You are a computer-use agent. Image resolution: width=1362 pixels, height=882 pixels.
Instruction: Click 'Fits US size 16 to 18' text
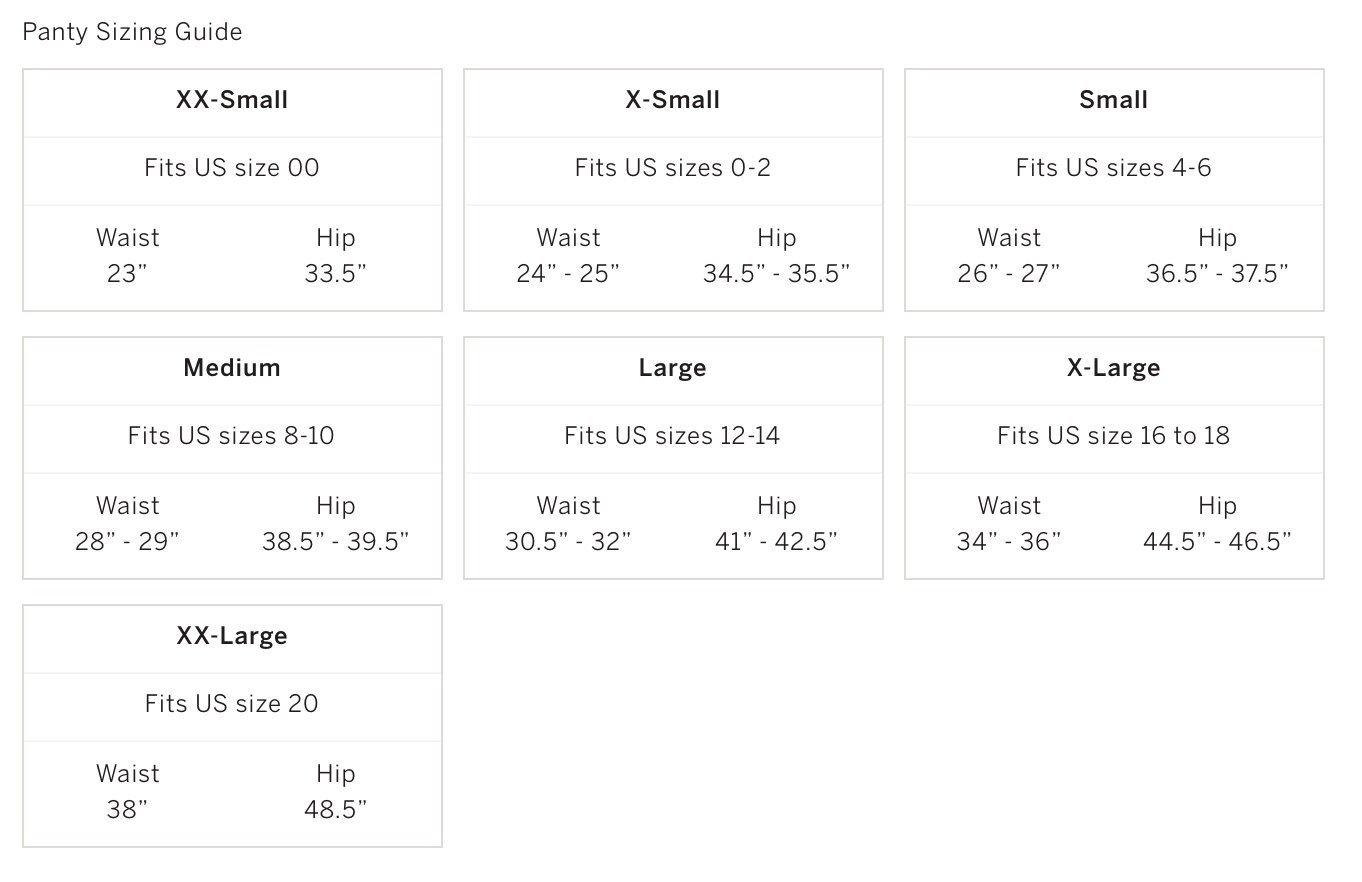tap(1114, 436)
